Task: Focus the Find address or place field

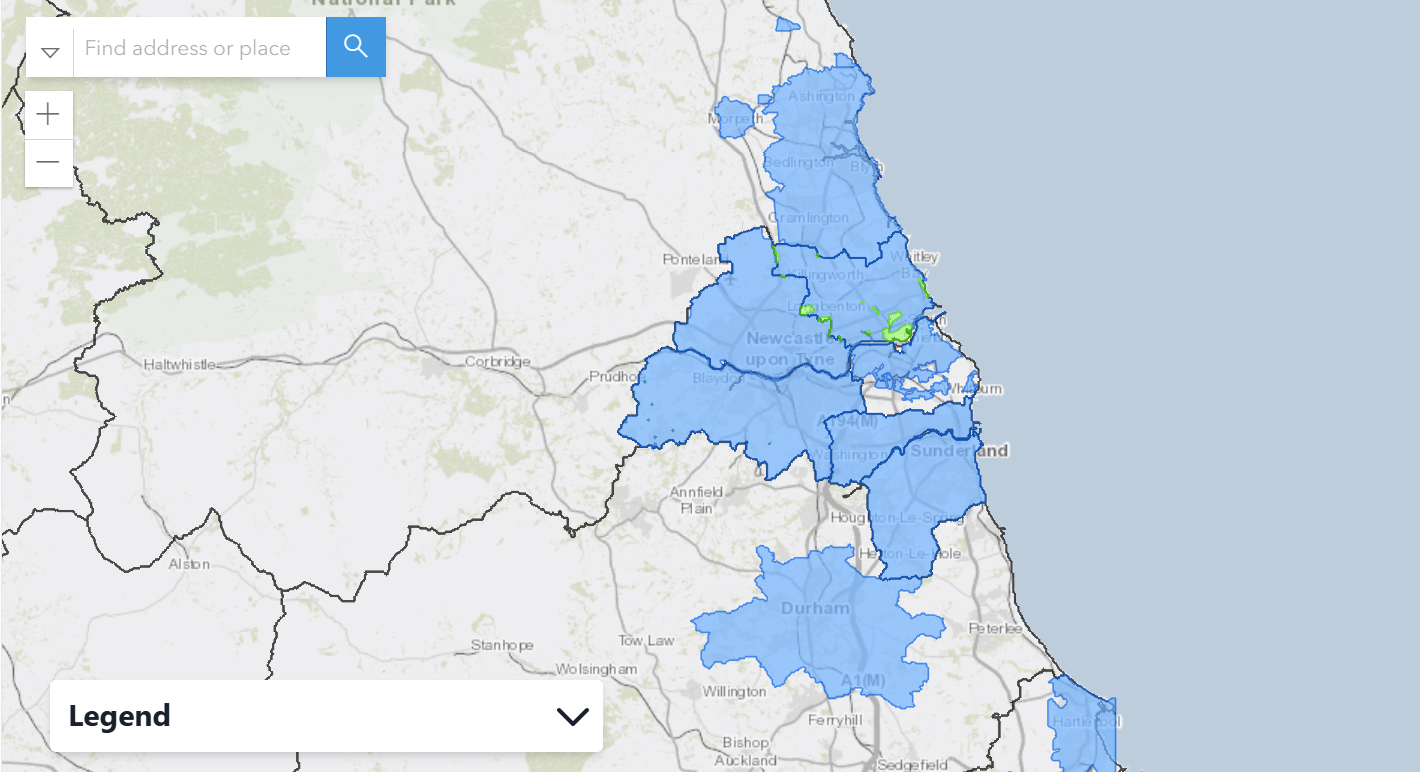Action: (x=200, y=48)
